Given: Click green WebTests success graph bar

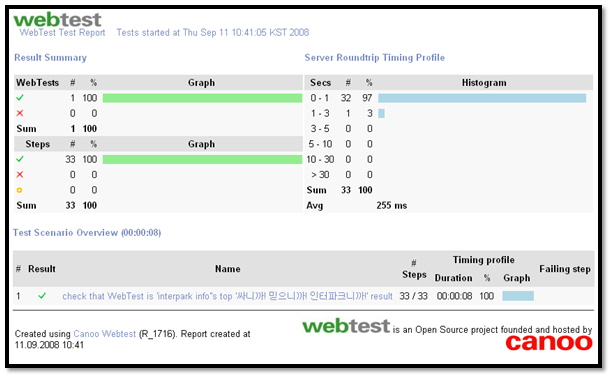Looking at the screenshot, I should 202,98.
